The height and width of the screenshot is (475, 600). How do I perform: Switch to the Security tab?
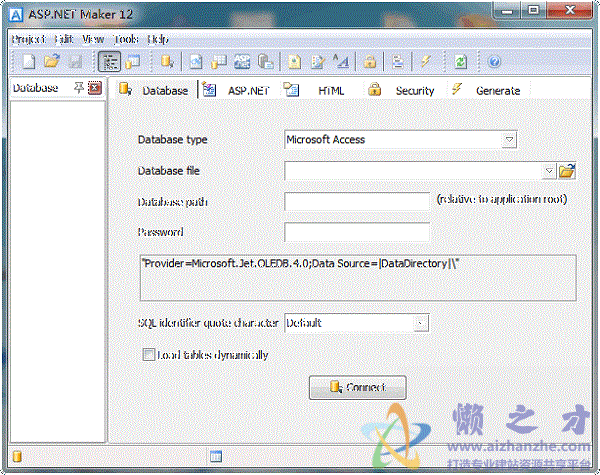[x=402, y=90]
